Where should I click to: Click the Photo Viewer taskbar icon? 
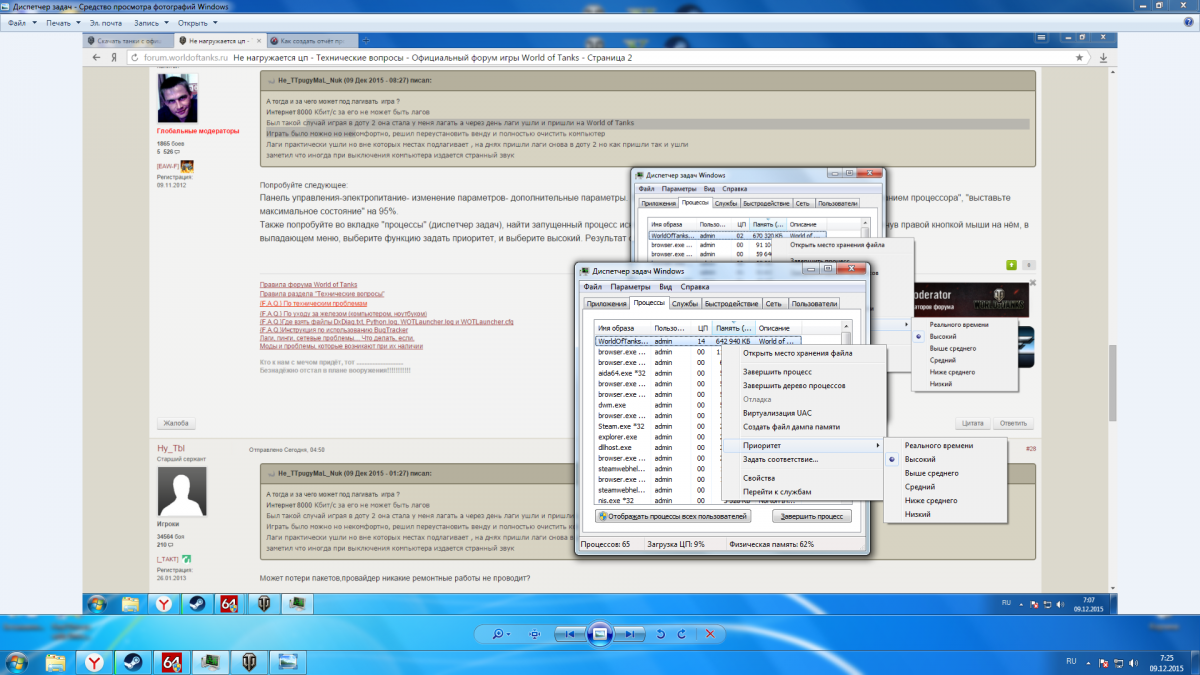coord(288,662)
